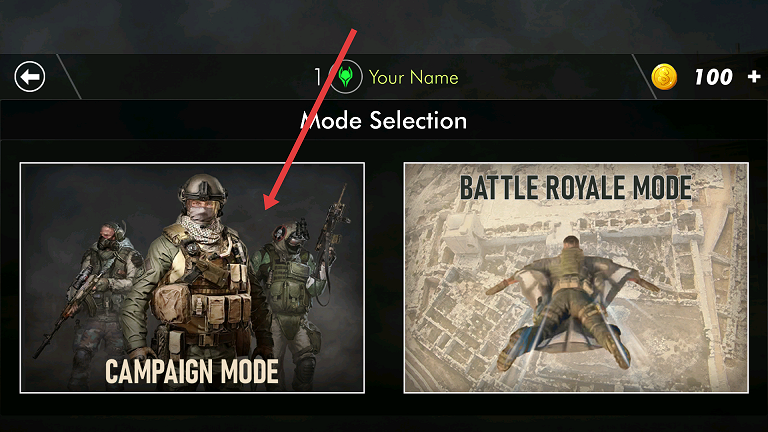Go back using the circled arrow icon
The width and height of the screenshot is (768, 432).
point(30,76)
